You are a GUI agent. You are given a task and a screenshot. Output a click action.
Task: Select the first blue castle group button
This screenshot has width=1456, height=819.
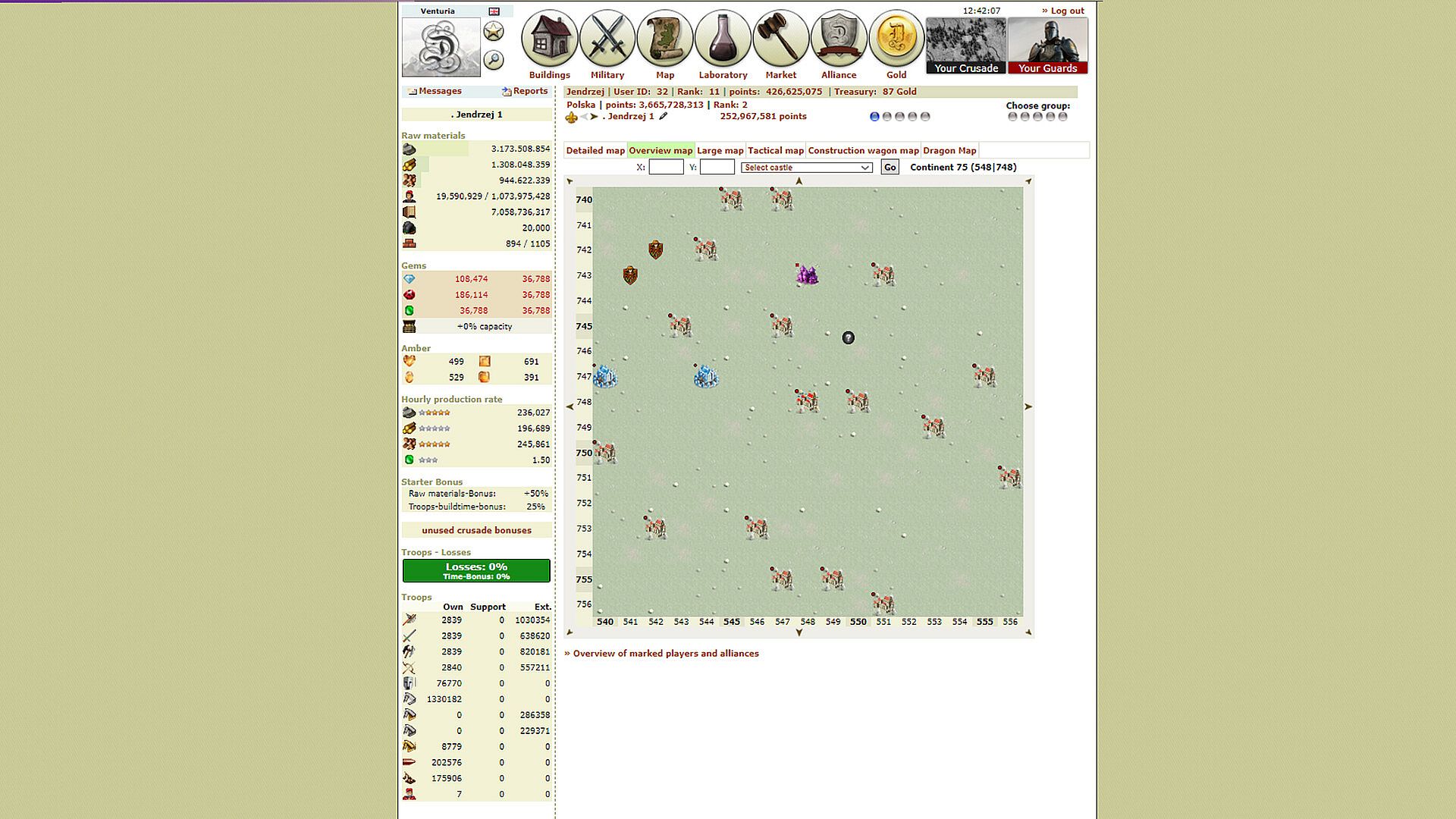[874, 117]
